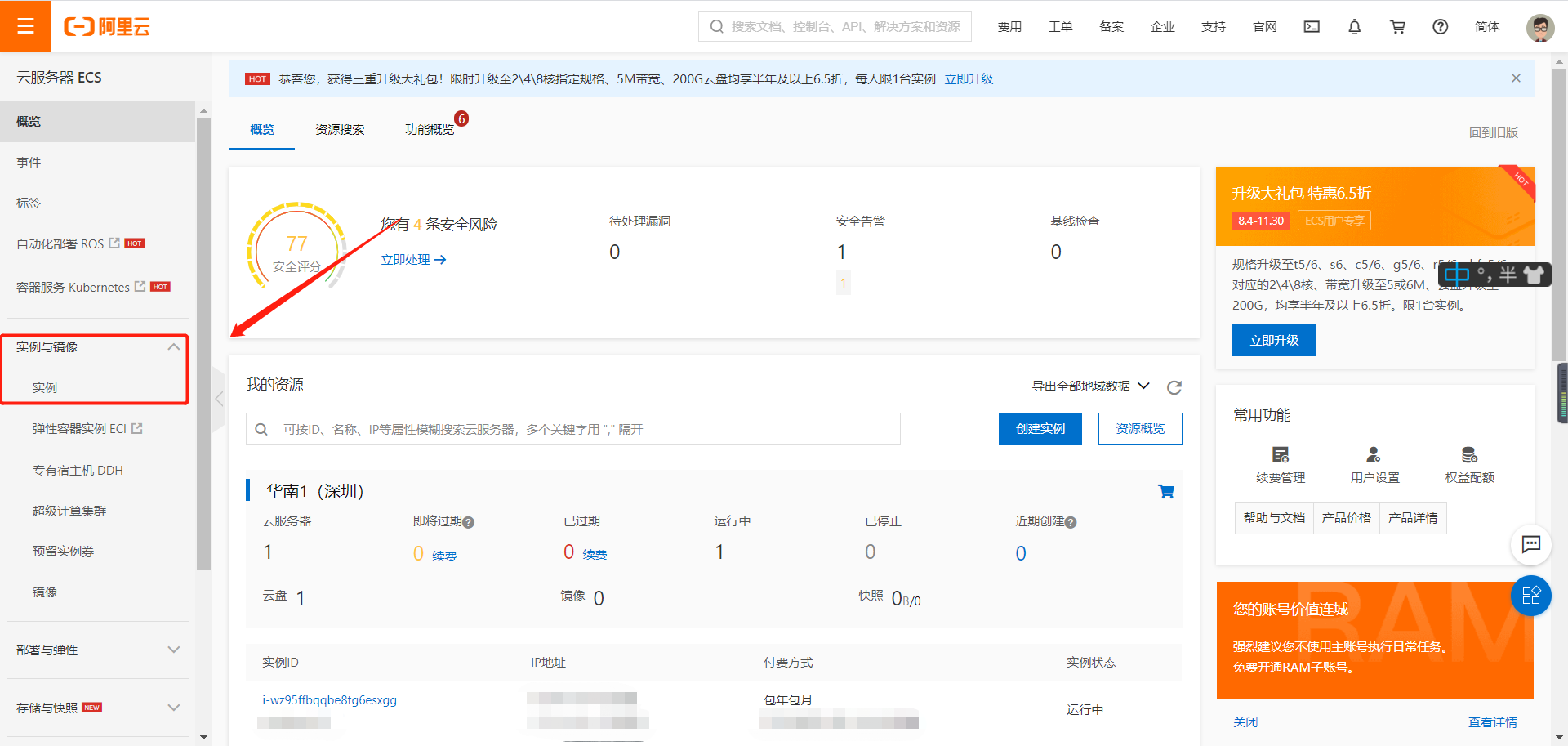Open the user avatar menu

(x=1540, y=28)
